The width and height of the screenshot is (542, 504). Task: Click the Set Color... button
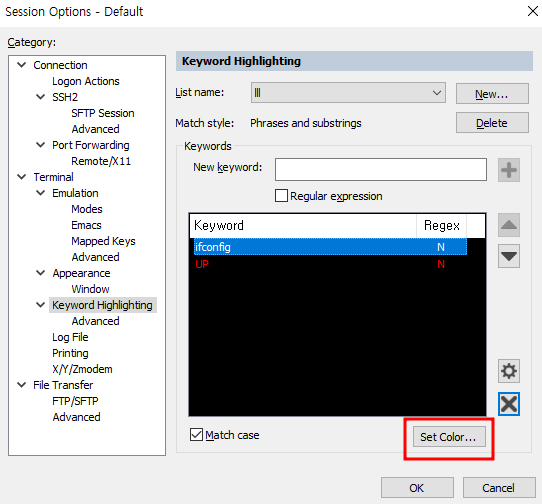[449, 437]
